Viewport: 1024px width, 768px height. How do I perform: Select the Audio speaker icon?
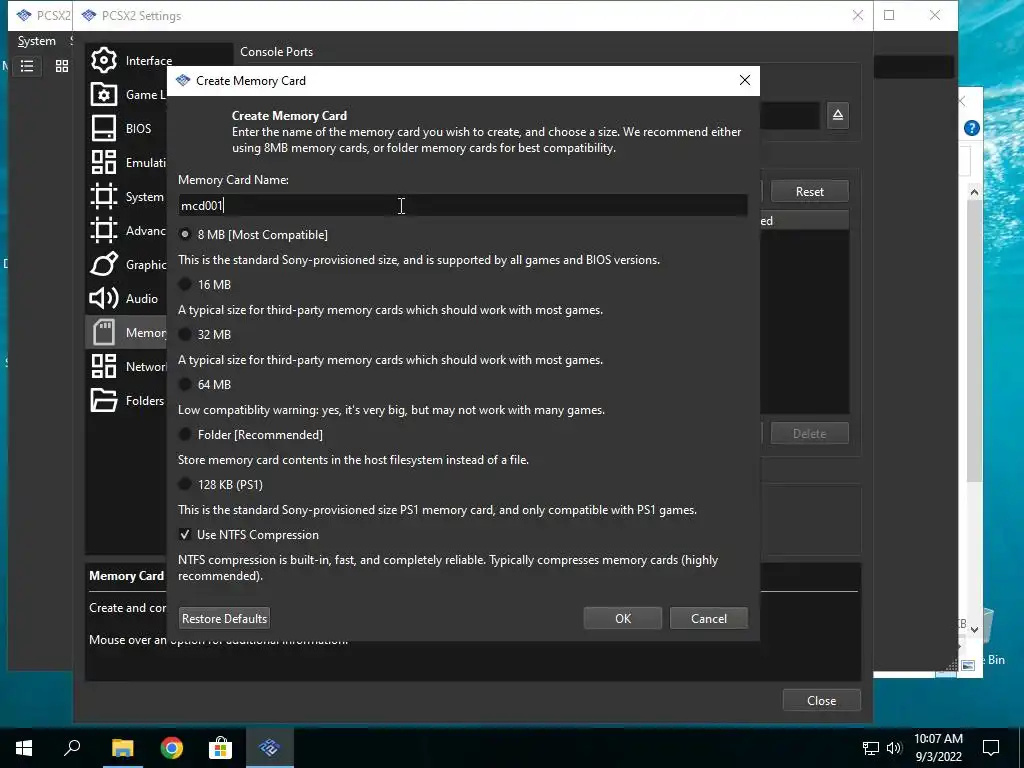[x=104, y=298]
